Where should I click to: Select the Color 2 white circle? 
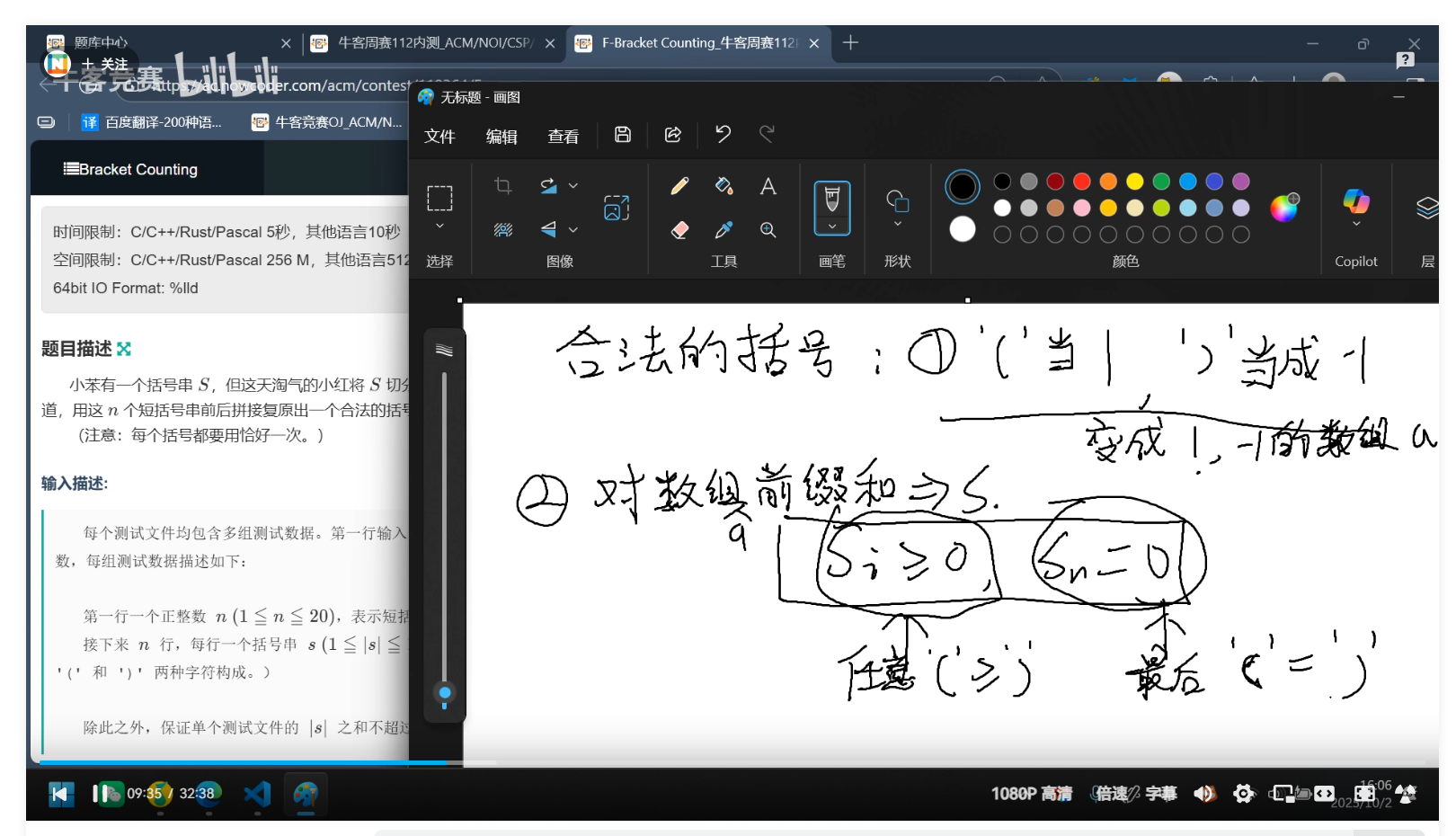click(x=963, y=230)
